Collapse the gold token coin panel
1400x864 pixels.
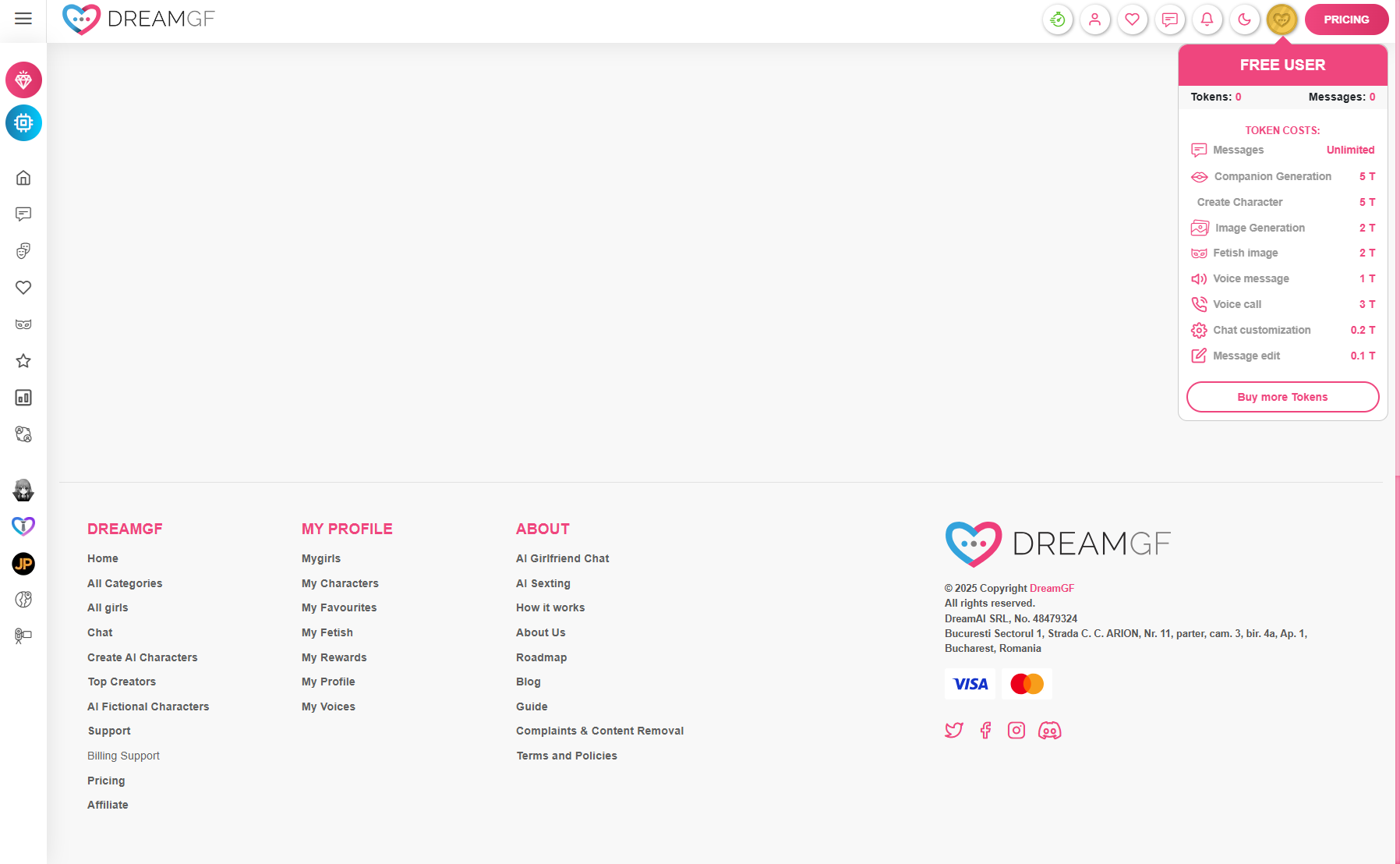pyautogui.click(x=1282, y=19)
